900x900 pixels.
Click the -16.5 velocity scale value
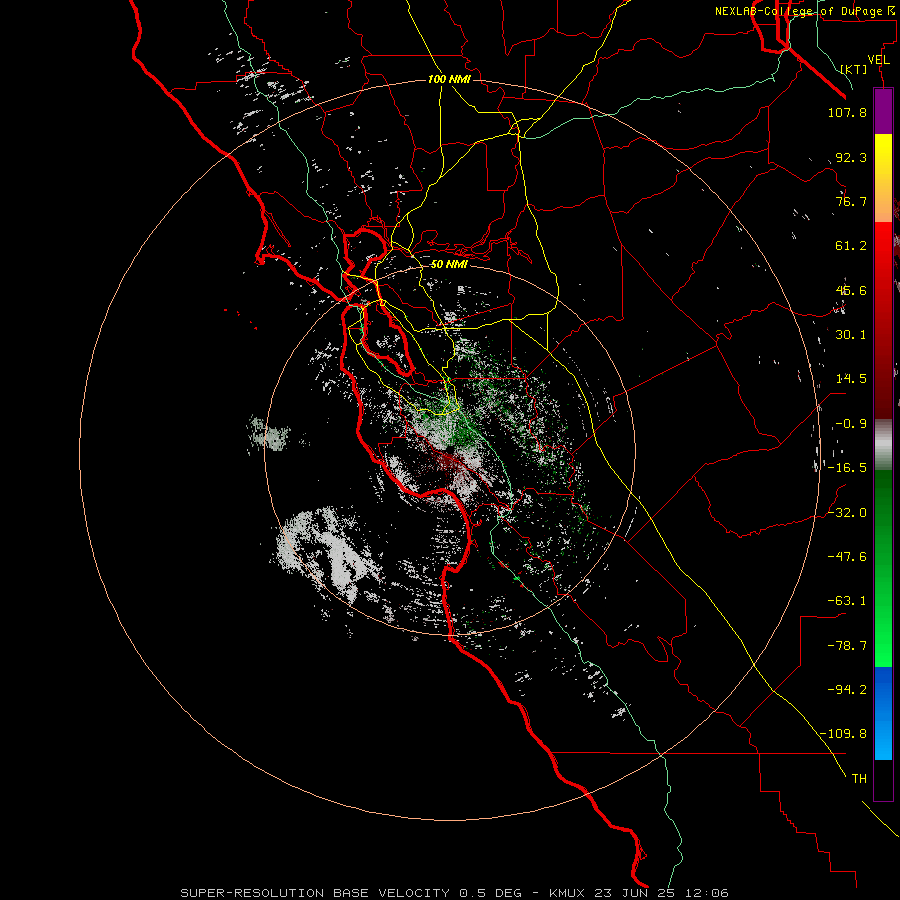(847, 468)
